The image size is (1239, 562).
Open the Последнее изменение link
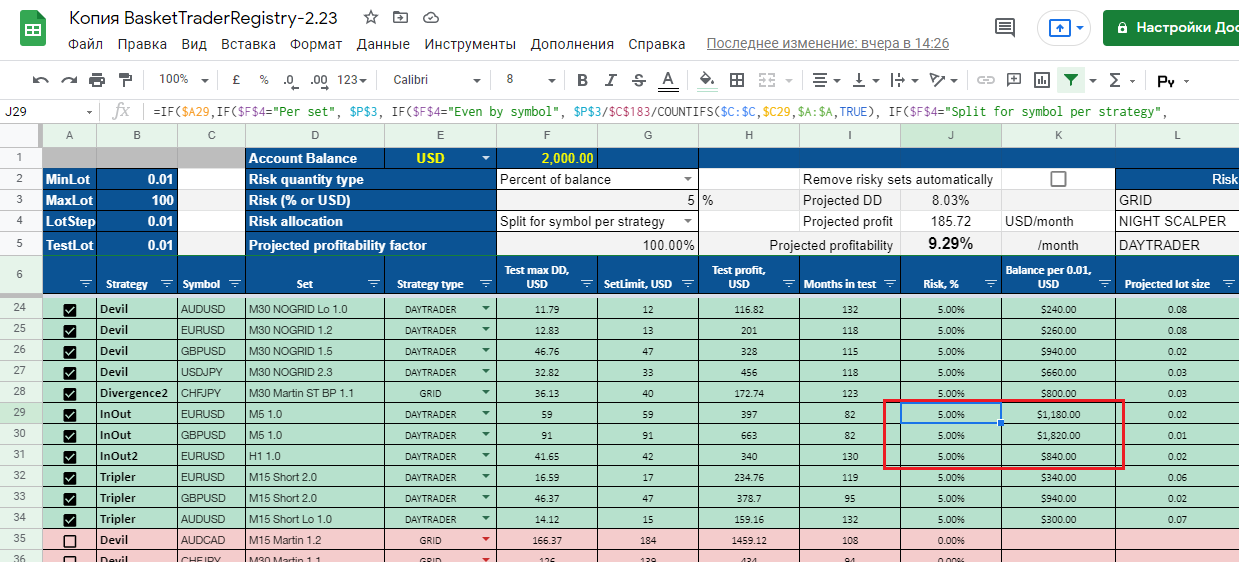(x=828, y=44)
